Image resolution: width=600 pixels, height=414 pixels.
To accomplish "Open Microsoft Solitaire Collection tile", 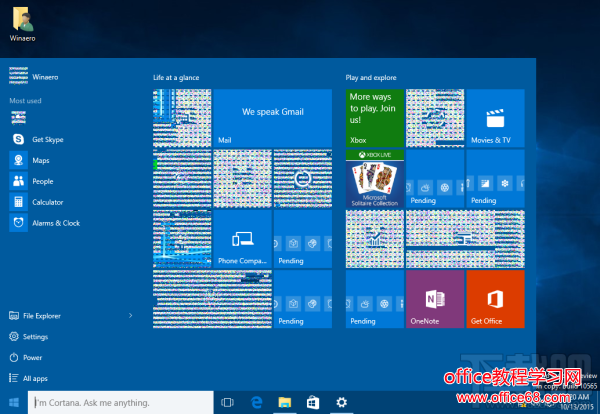I will 374,178.
